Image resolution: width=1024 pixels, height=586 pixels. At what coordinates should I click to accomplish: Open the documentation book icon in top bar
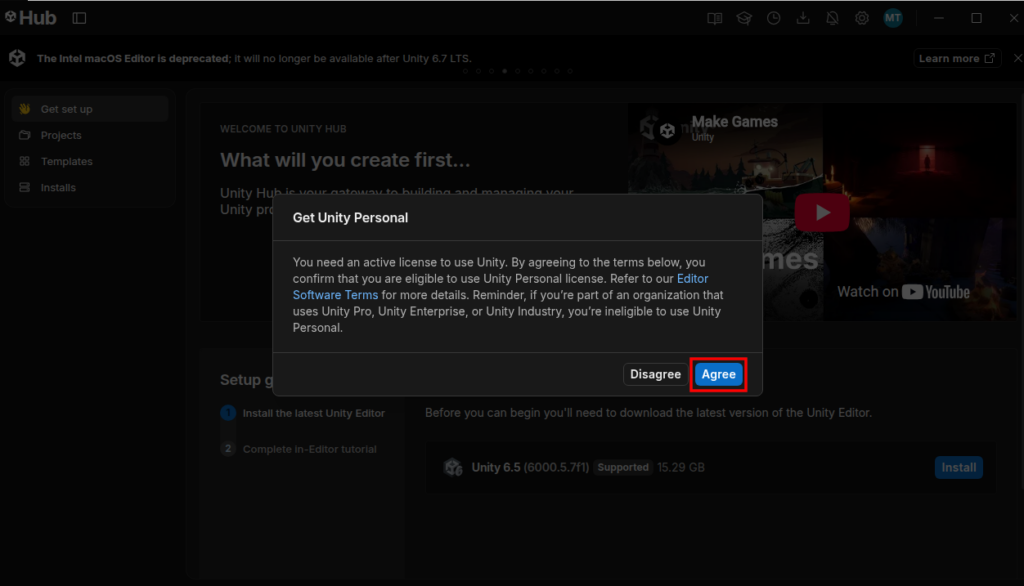pyautogui.click(x=714, y=18)
